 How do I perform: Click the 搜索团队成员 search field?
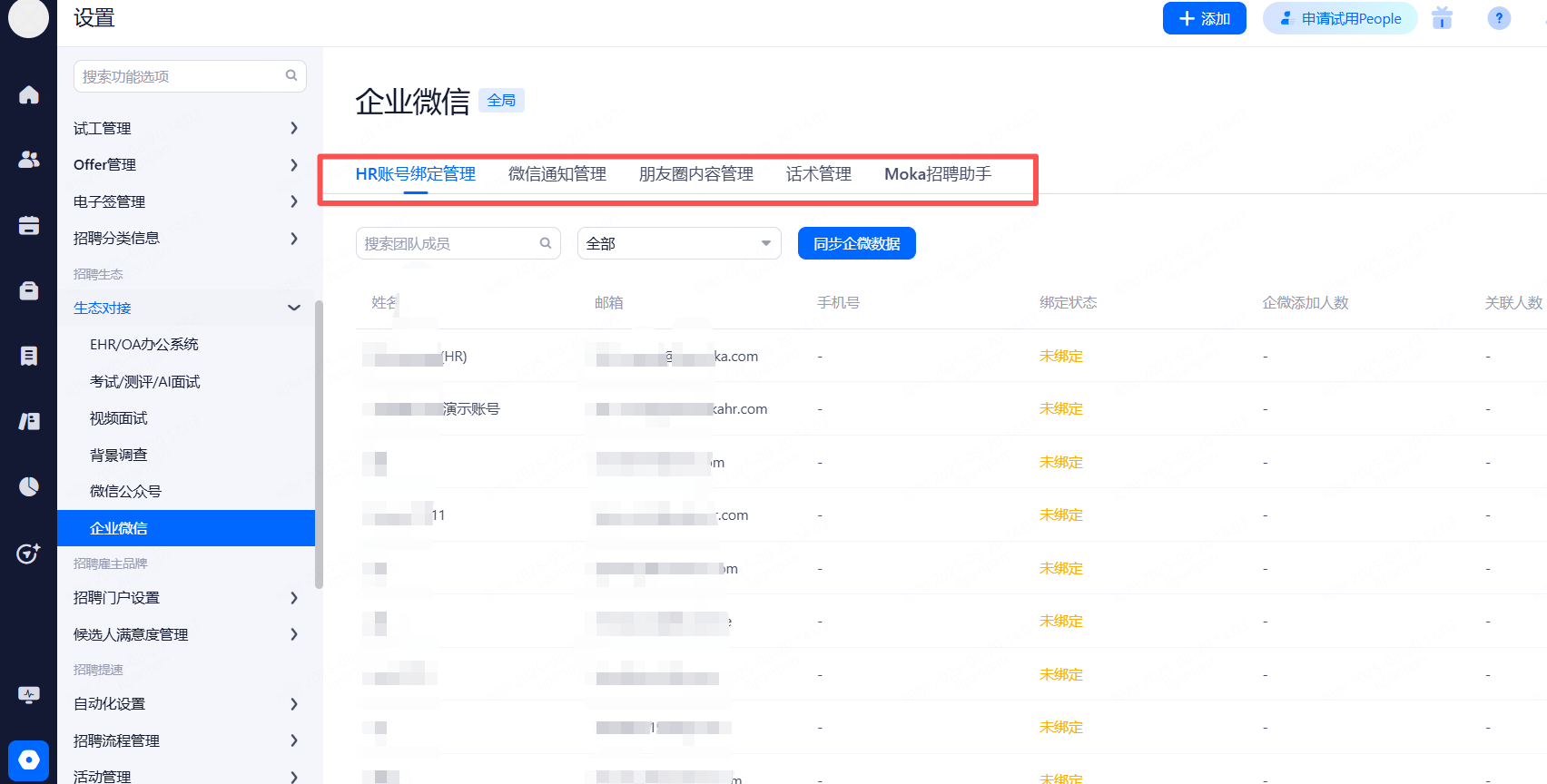[x=449, y=243]
